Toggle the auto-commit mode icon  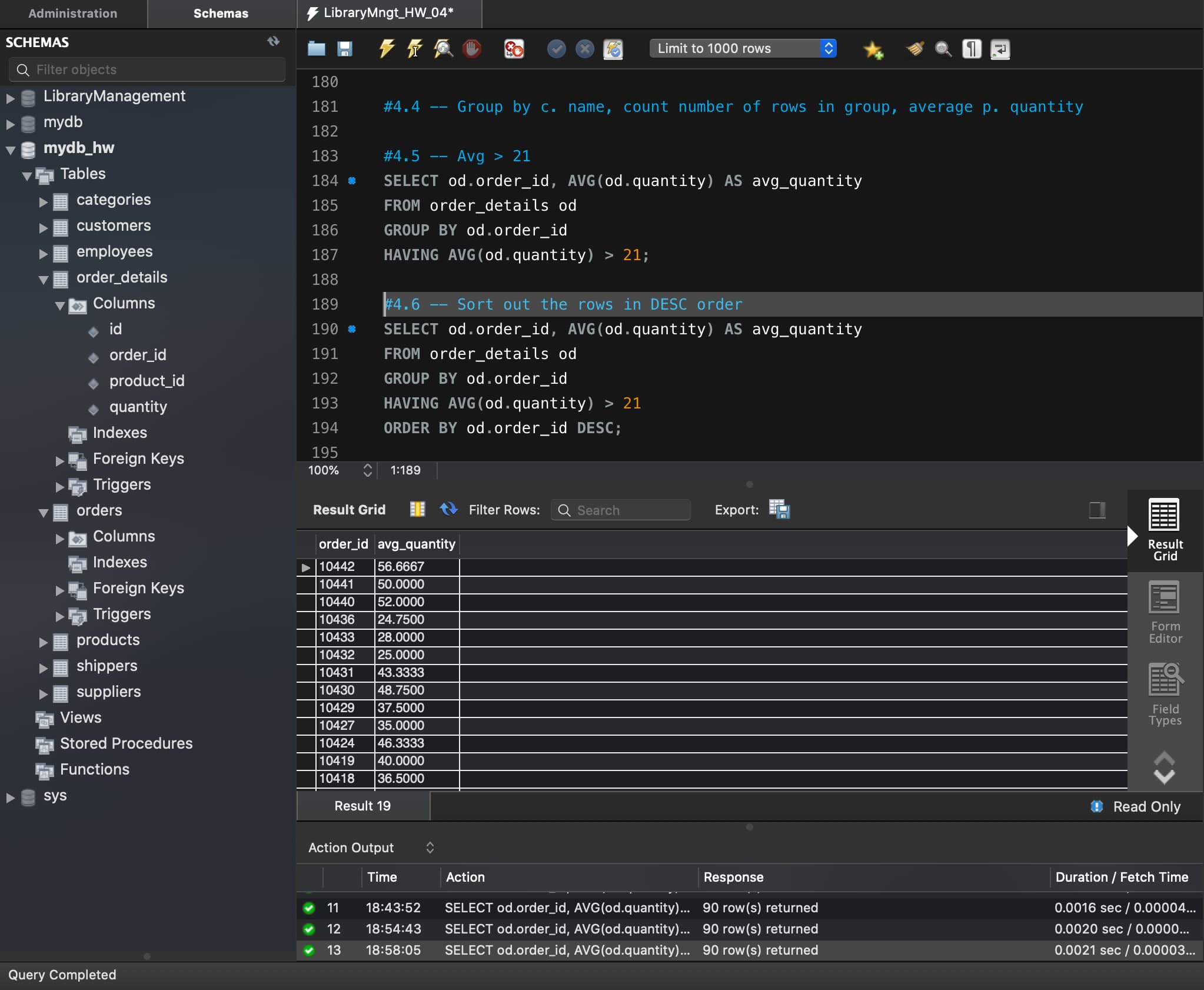[613, 48]
